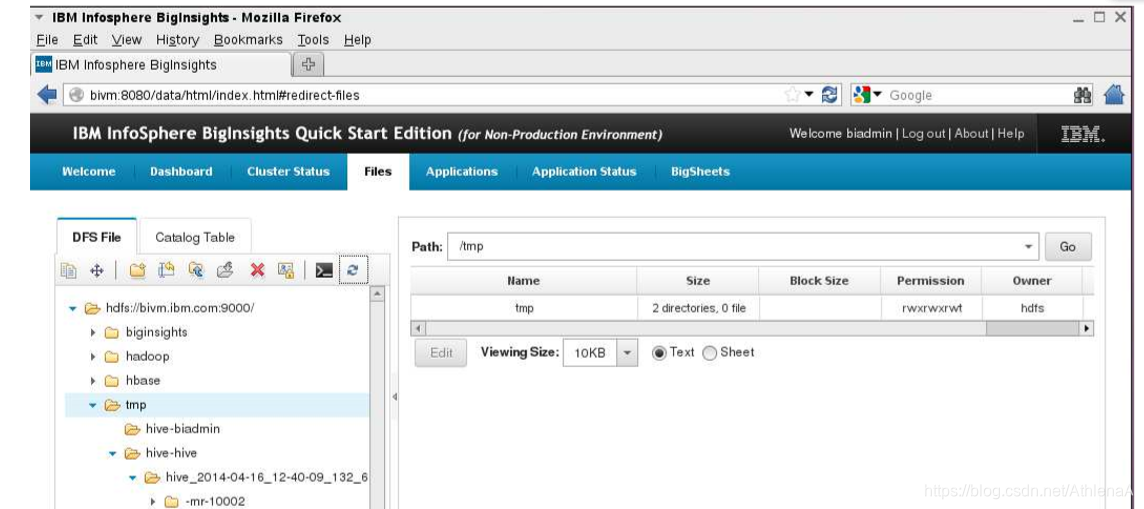Click the horizontal scrollbar under the table

click(x=753, y=329)
